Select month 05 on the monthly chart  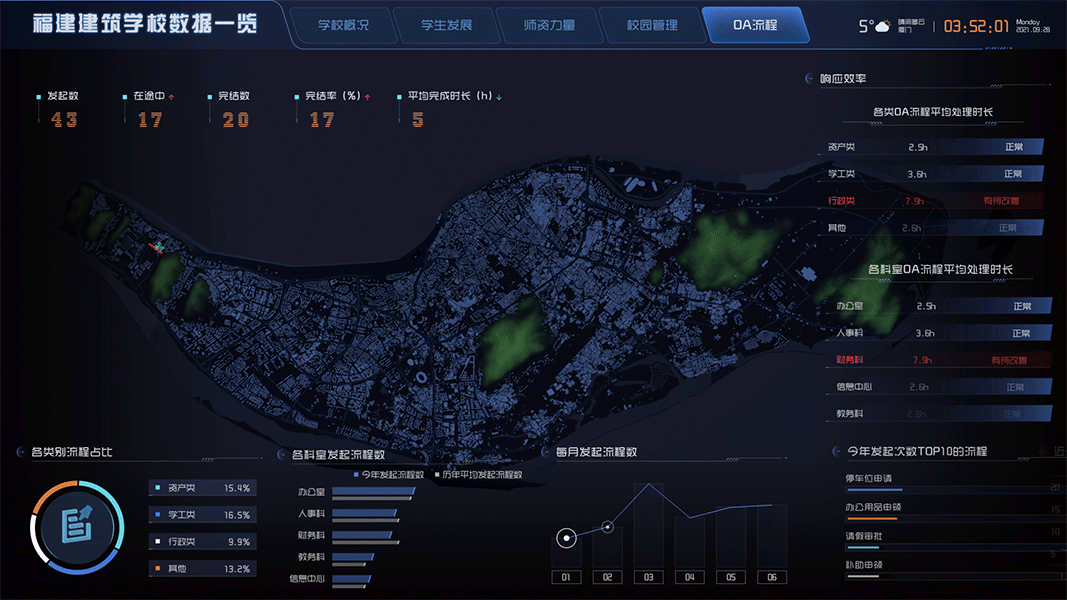pyautogui.click(x=731, y=578)
